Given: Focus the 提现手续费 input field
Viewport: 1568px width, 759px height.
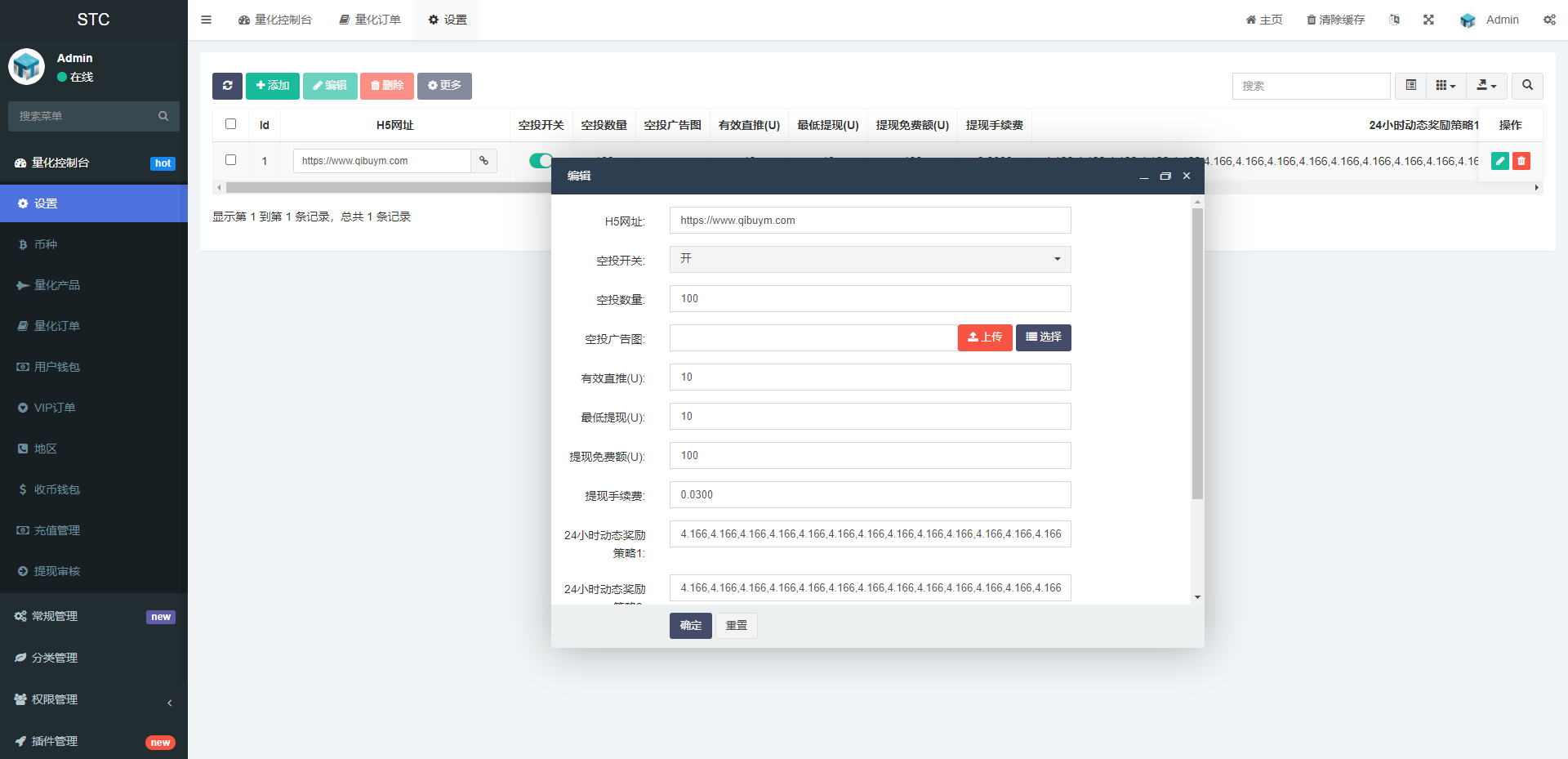Looking at the screenshot, I should point(870,495).
